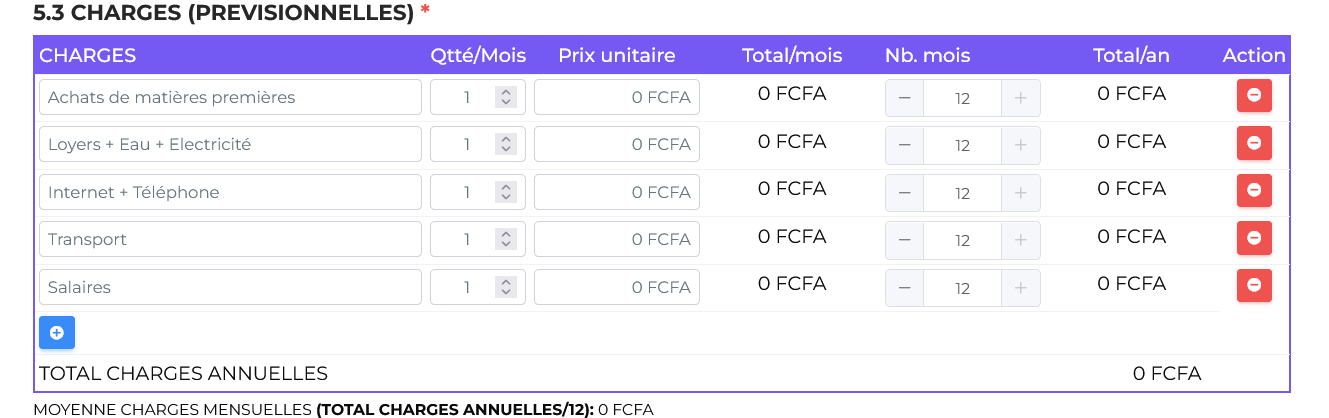Remove the Loyers + Eau + Electricité row

(x=1254, y=143)
